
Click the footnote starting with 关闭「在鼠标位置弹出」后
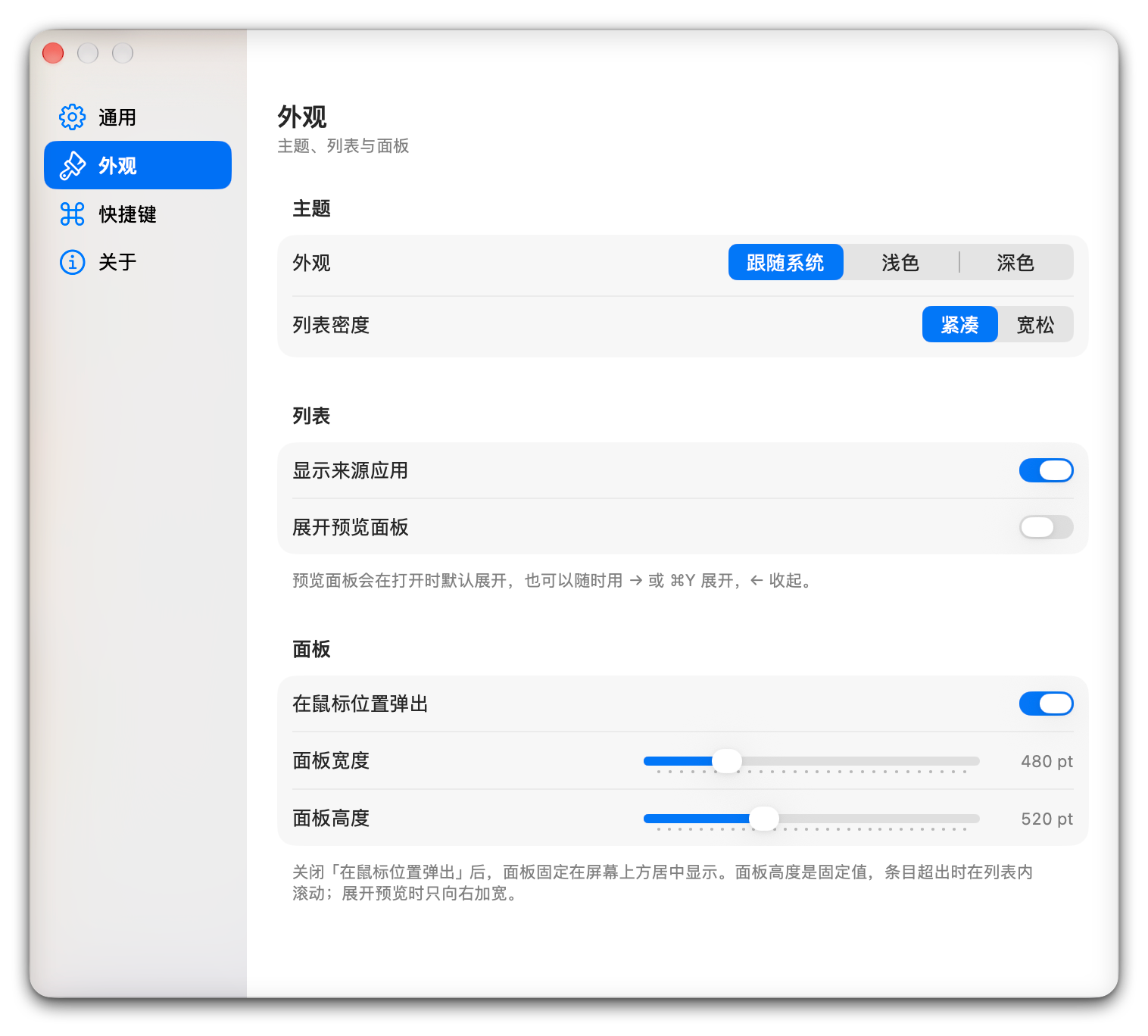tap(663, 882)
